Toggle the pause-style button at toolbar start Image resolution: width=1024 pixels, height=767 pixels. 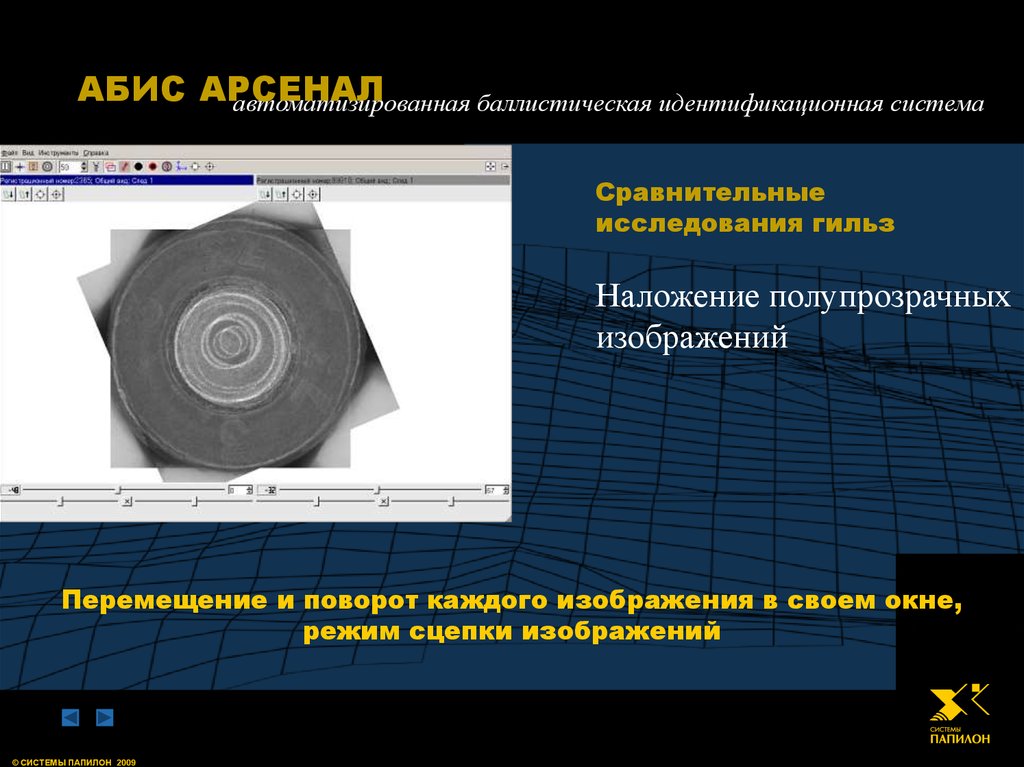pos(6,166)
